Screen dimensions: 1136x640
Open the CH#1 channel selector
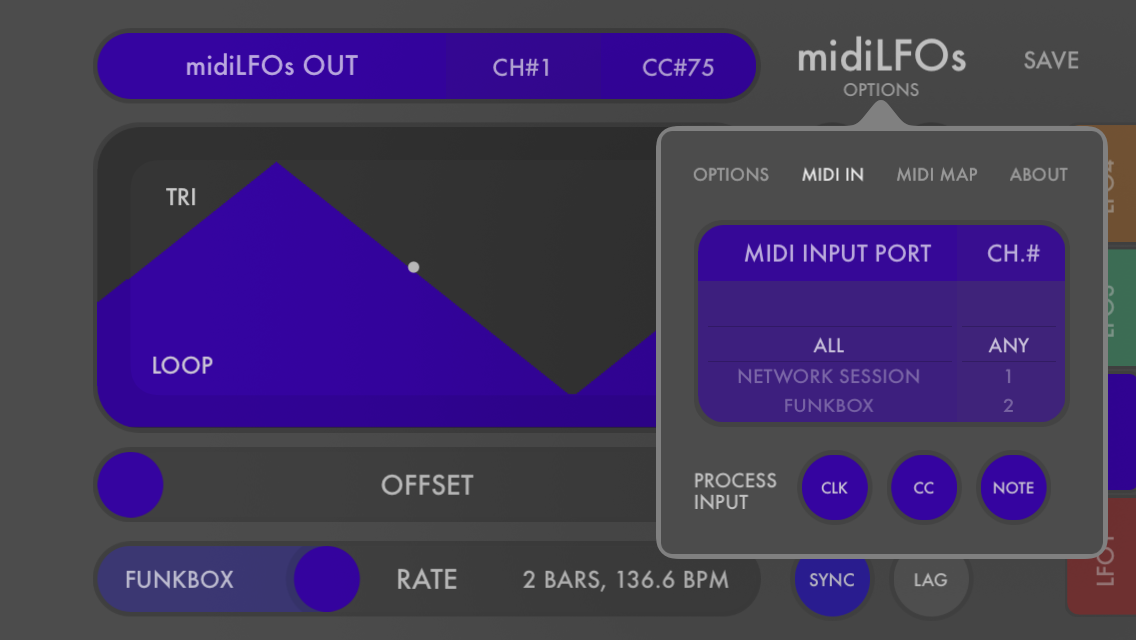(521, 66)
